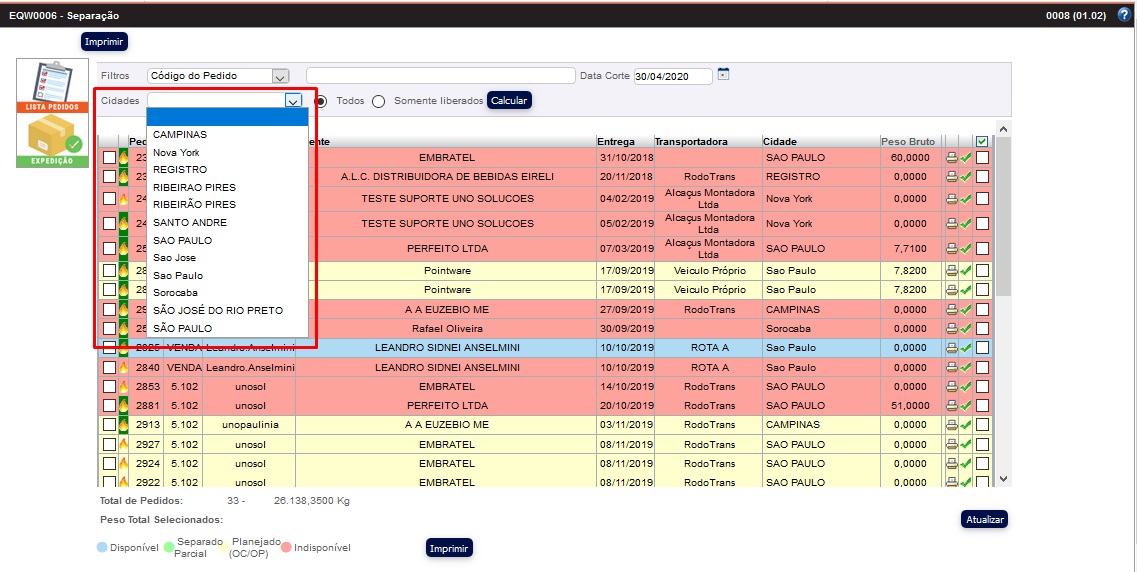Click the filter search text field
Viewport: 1137px width, 572px height.
click(440, 76)
